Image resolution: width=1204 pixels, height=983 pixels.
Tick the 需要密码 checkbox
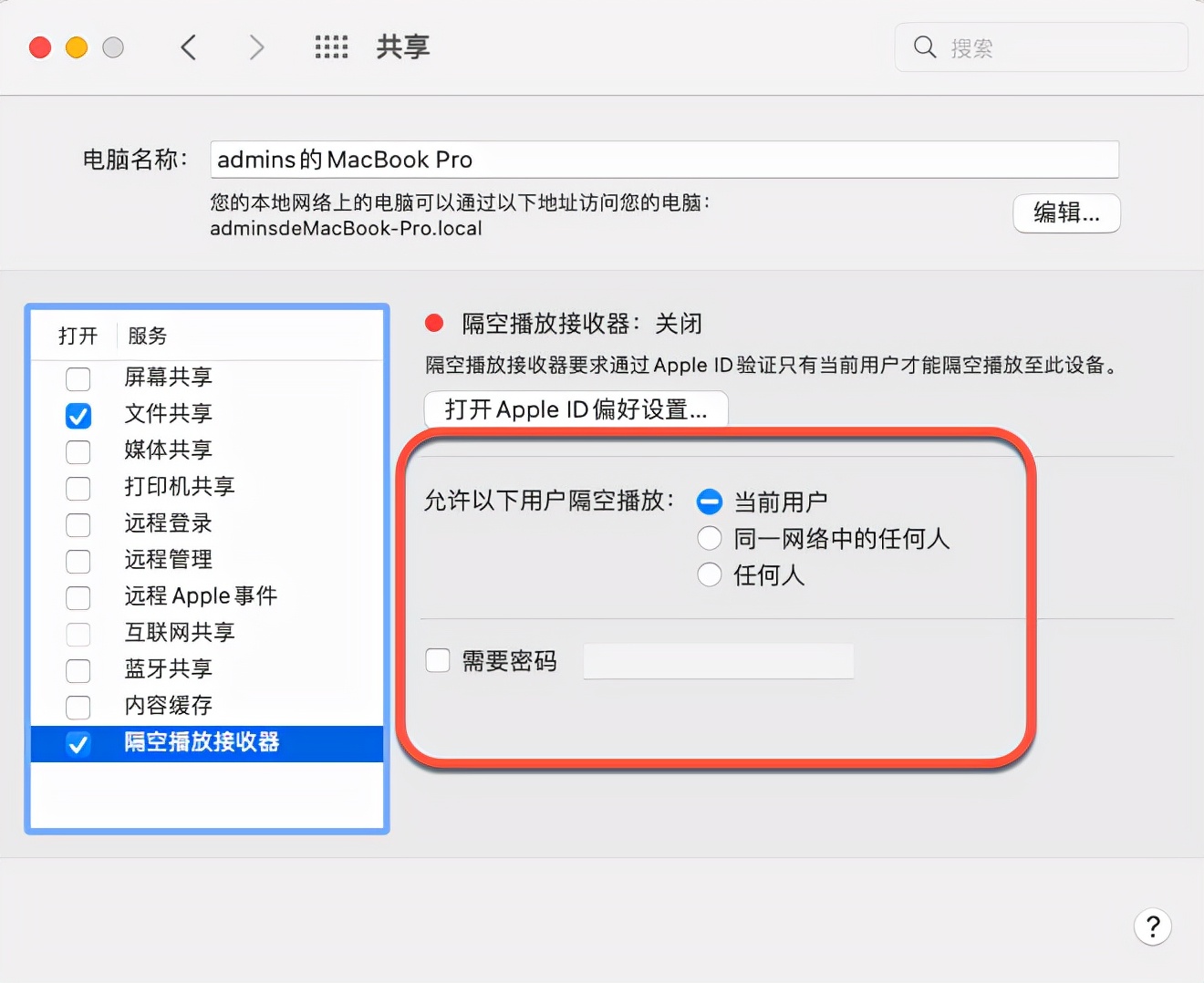[x=438, y=660]
